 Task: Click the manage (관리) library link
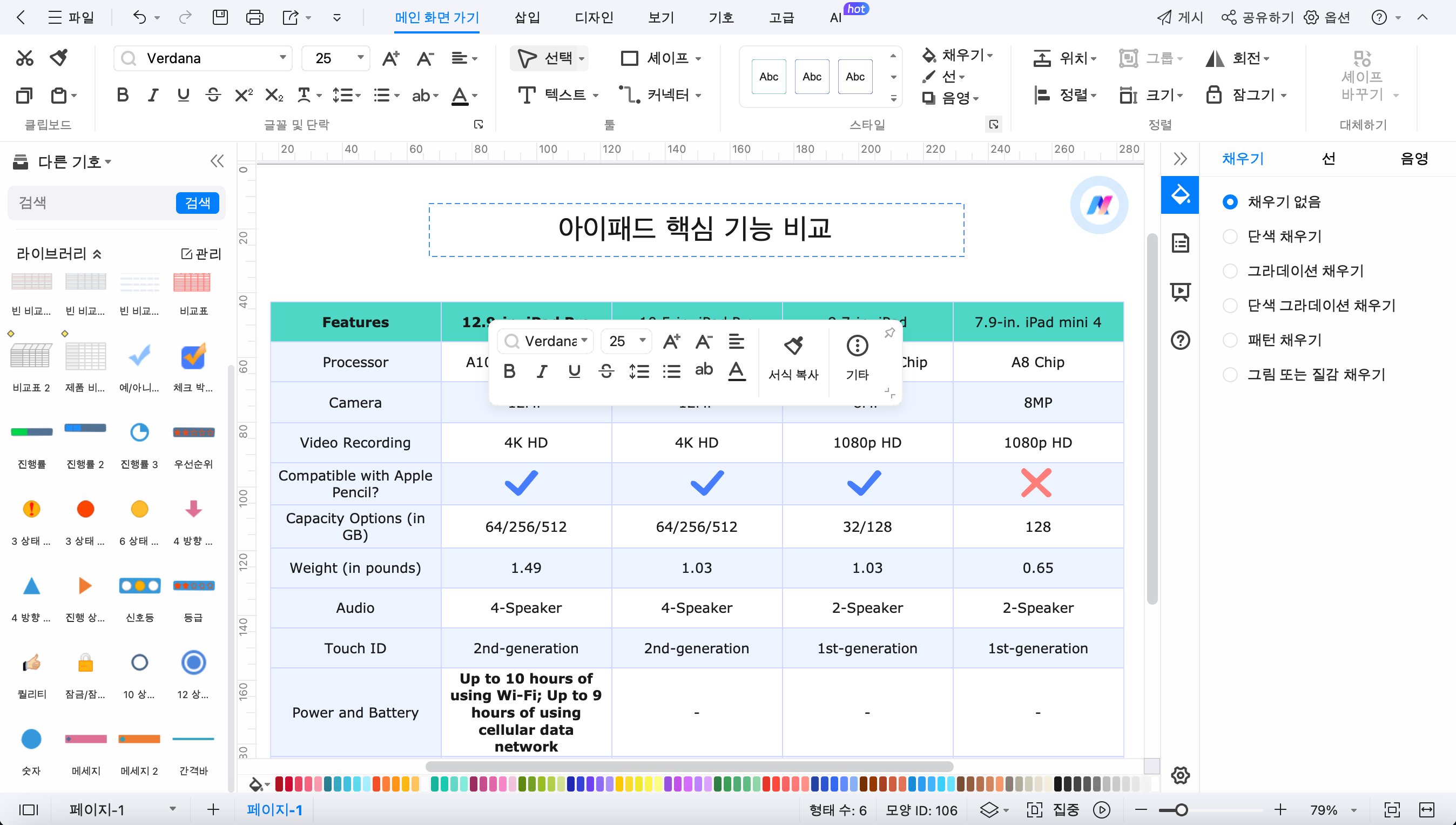(201, 254)
